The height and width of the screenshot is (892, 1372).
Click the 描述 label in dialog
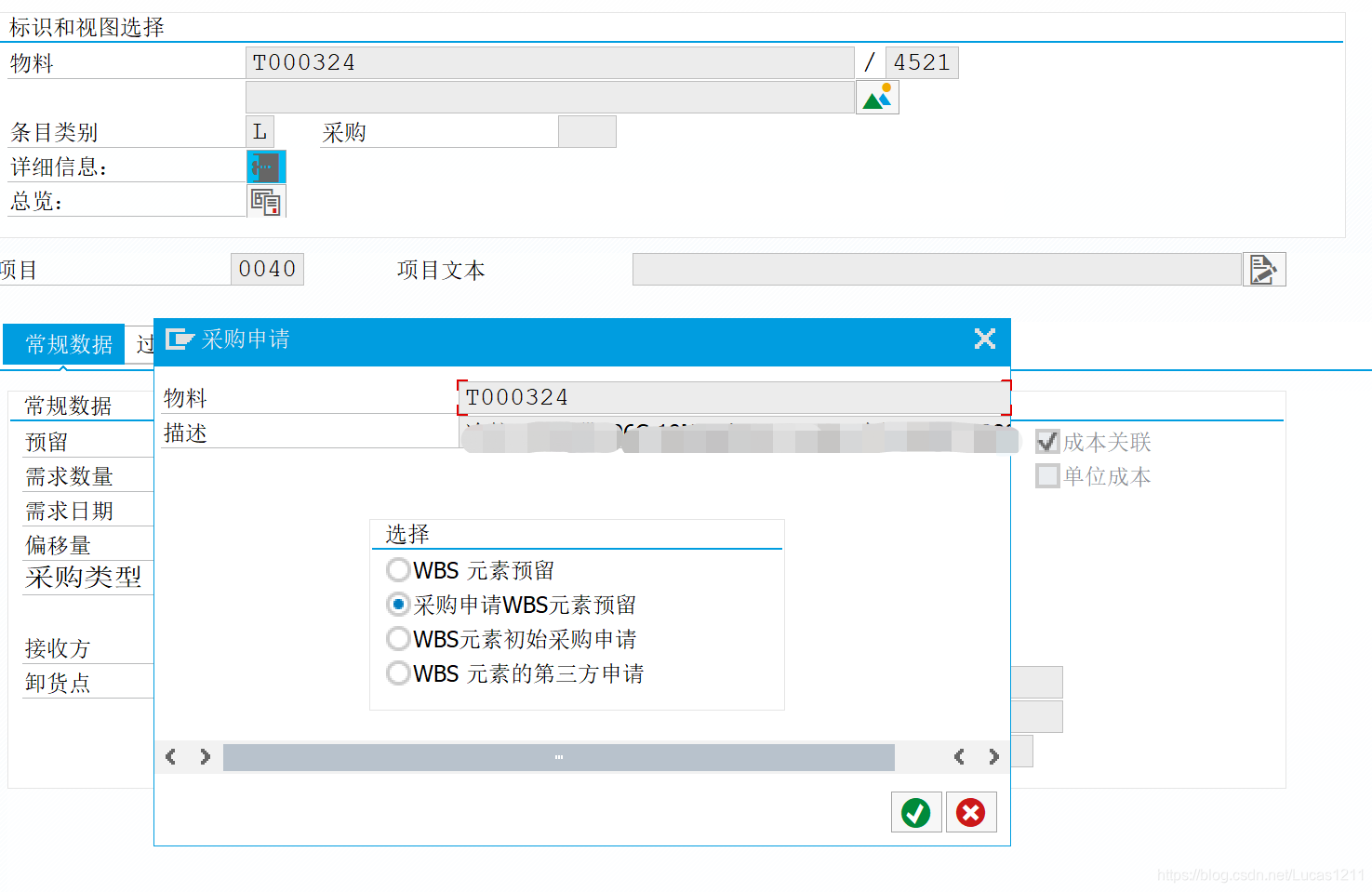(x=185, y=433)
